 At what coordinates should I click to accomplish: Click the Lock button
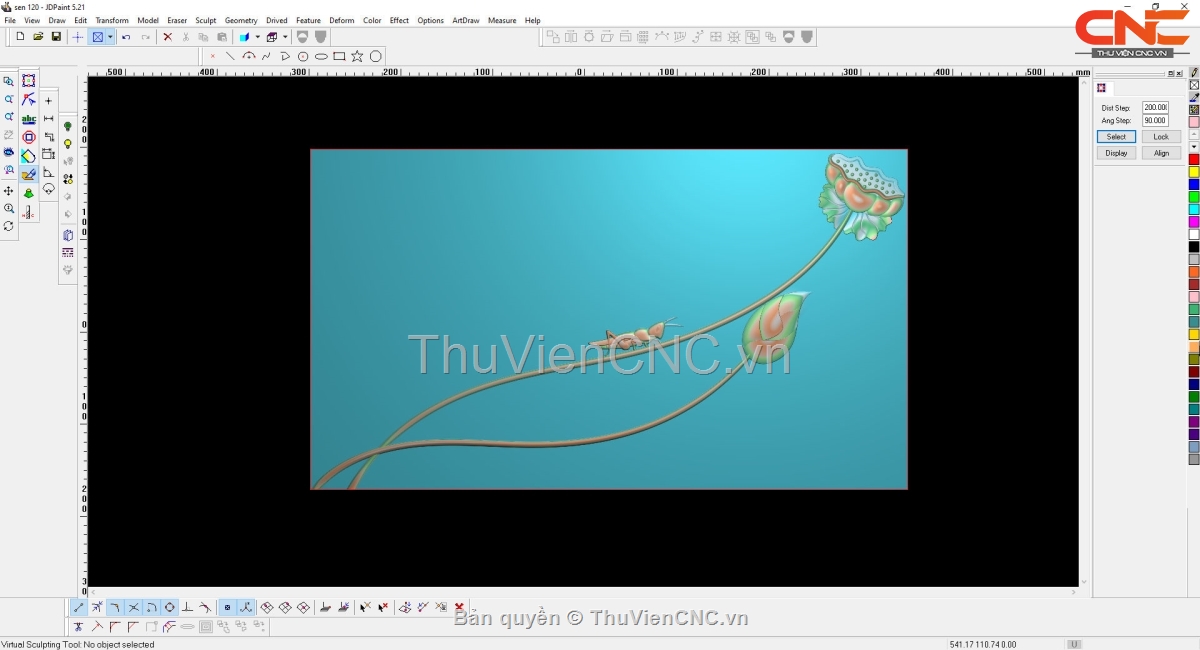click(x=1161, y=137)
